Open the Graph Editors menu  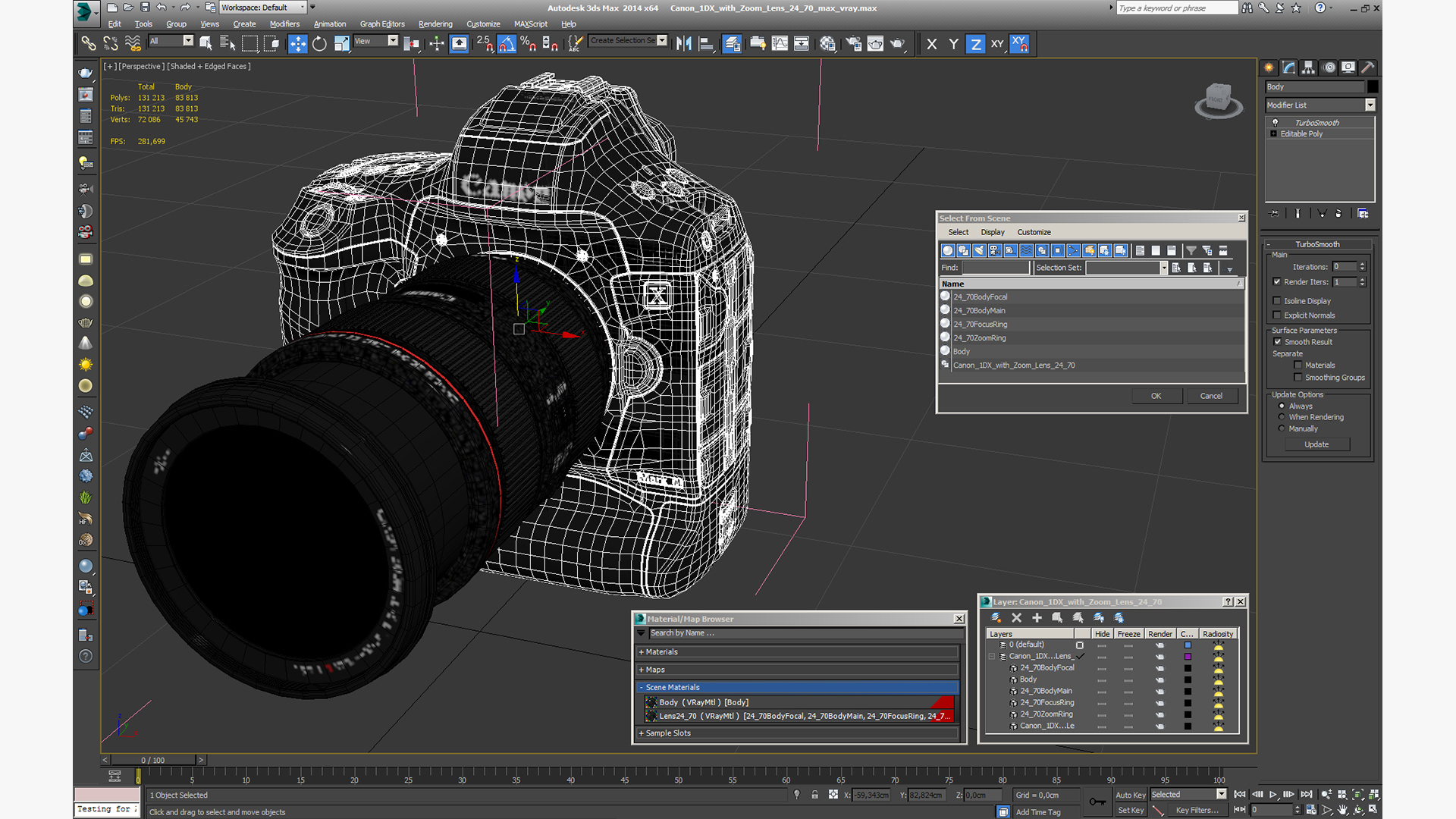pos(382,24)
